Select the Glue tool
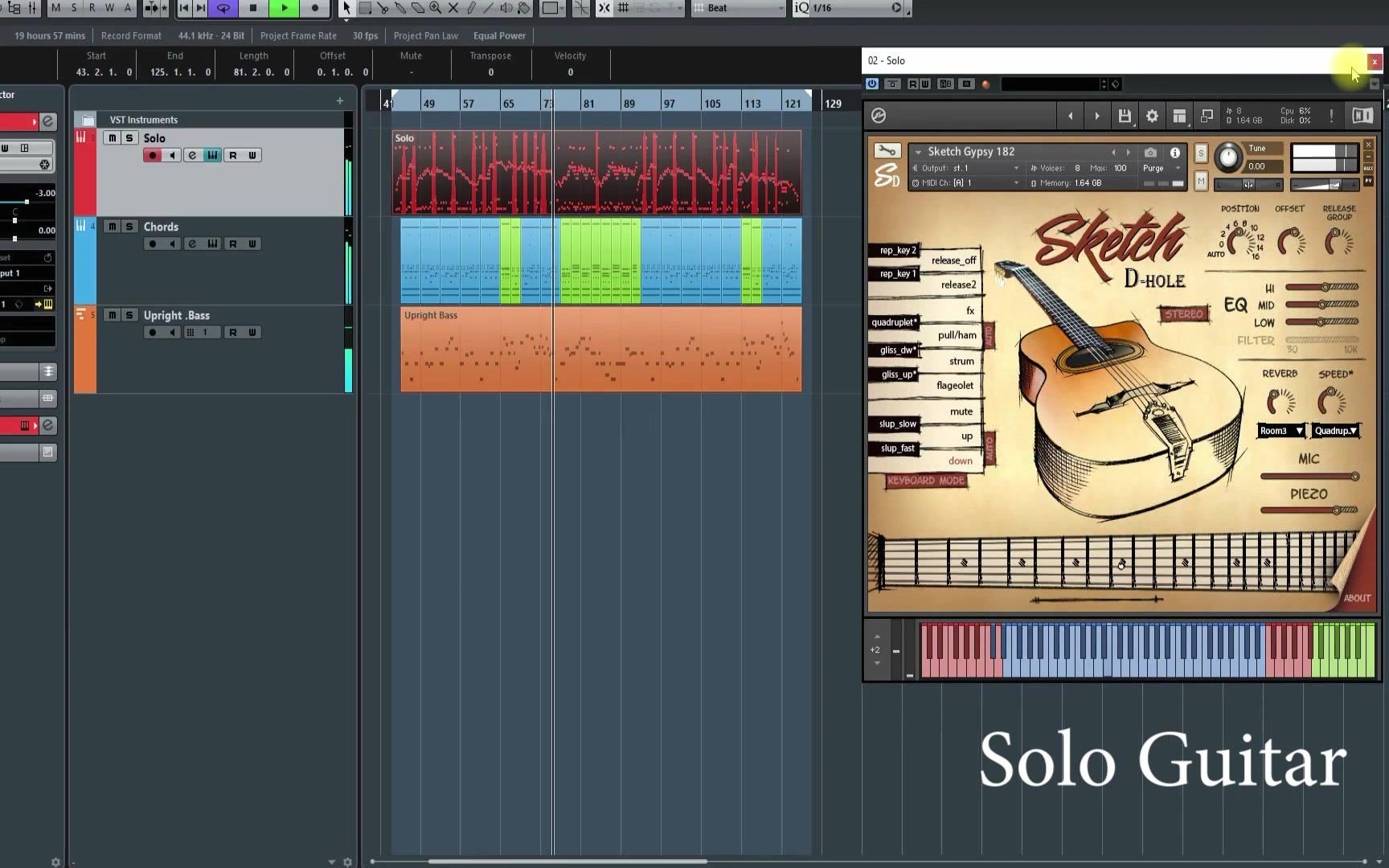The width and height of the screenshot is (1389, 868). click(400, 8)
